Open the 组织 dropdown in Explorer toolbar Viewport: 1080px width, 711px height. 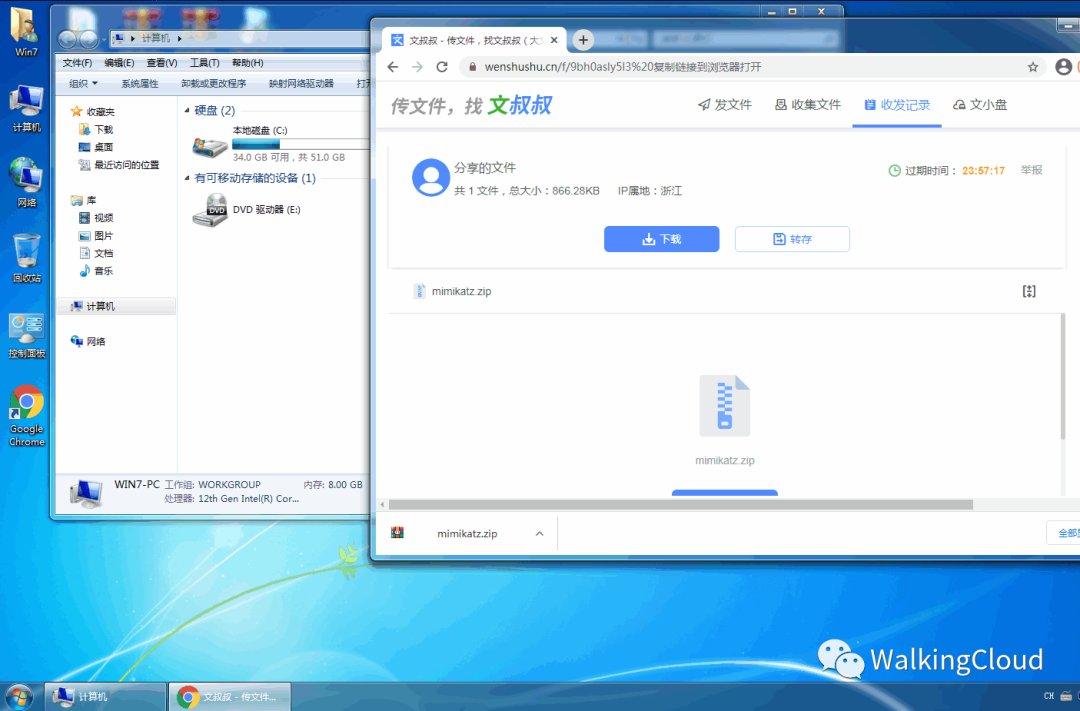click(83, 83)
